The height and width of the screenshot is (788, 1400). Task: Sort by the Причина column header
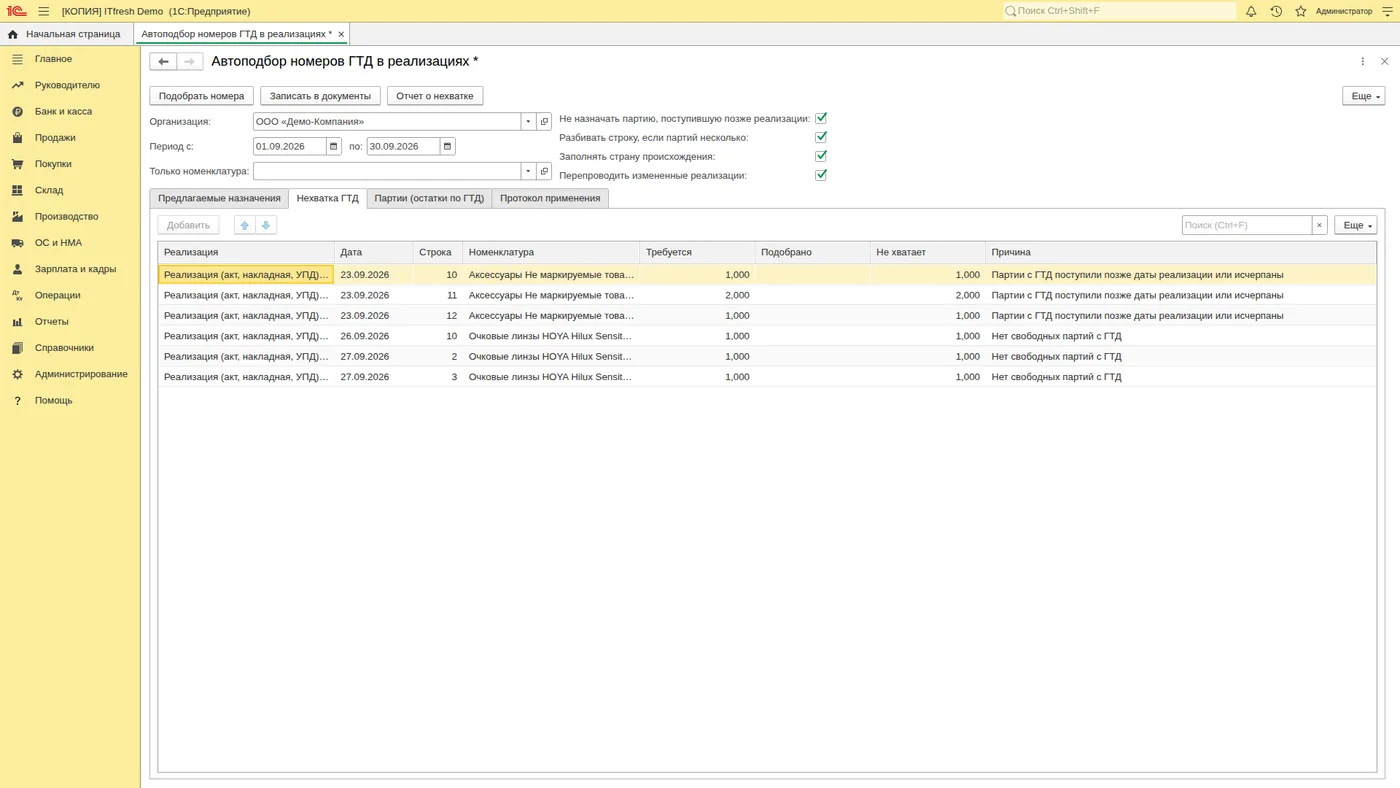pos(1180,252)
